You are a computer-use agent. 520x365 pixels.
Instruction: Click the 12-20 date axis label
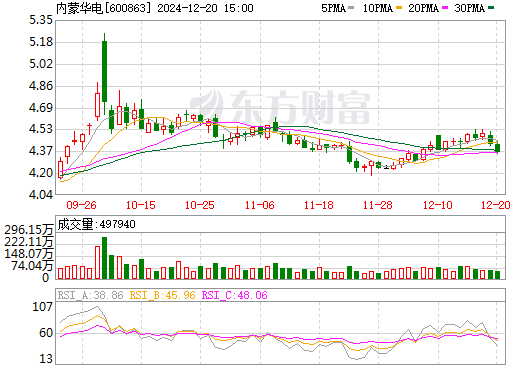496,205
